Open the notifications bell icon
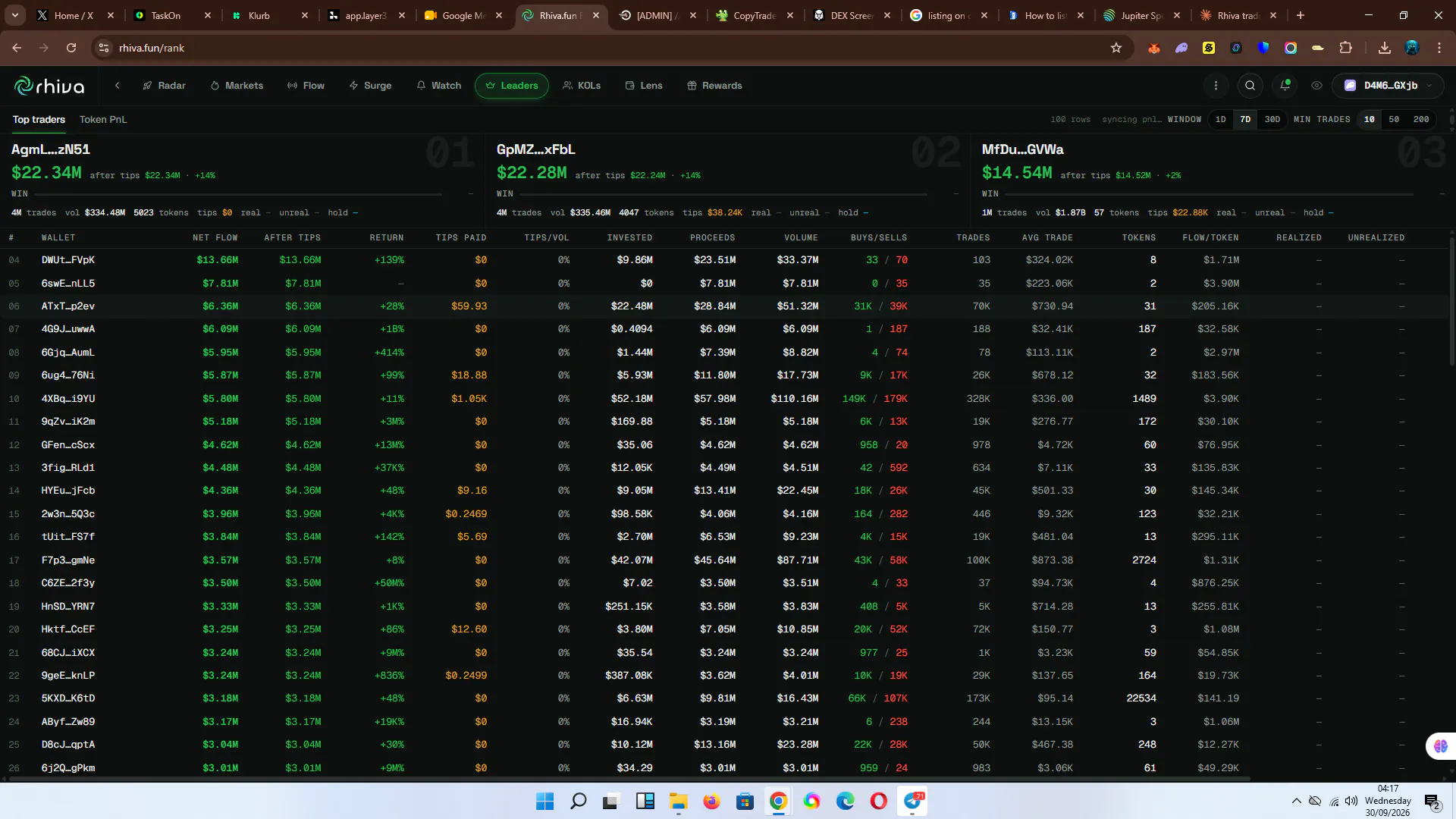The width and height of the screenshot is (1456, 819). click(1285, 86)
